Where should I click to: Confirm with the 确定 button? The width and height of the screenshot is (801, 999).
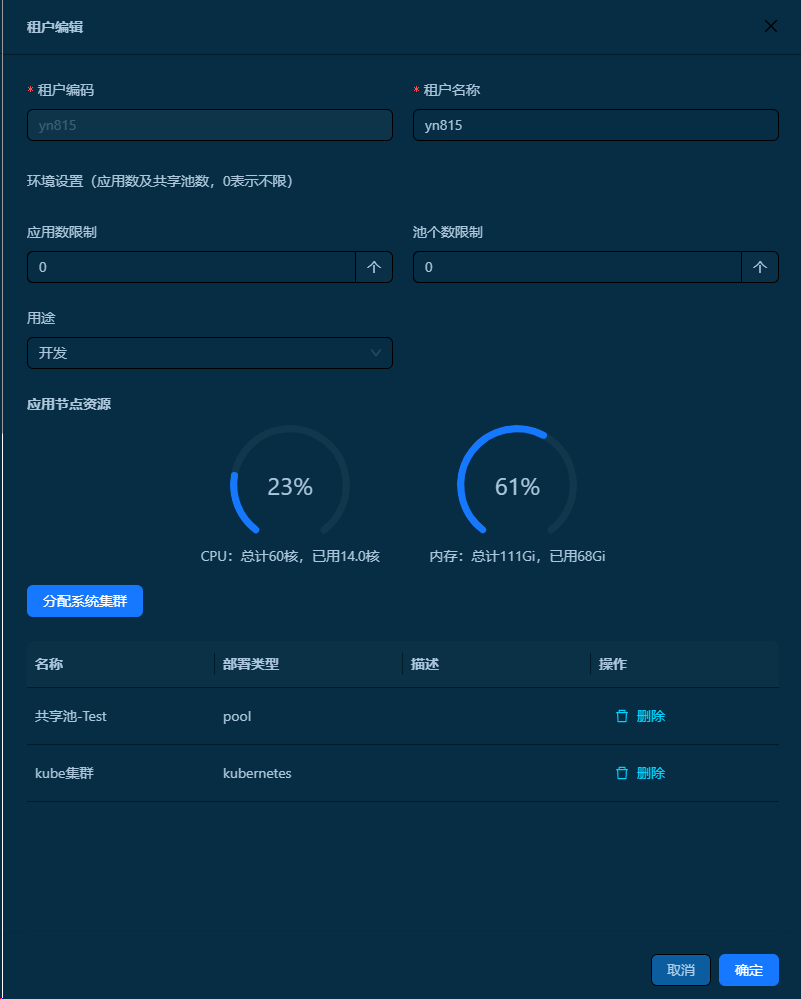[x=749, y=970]
